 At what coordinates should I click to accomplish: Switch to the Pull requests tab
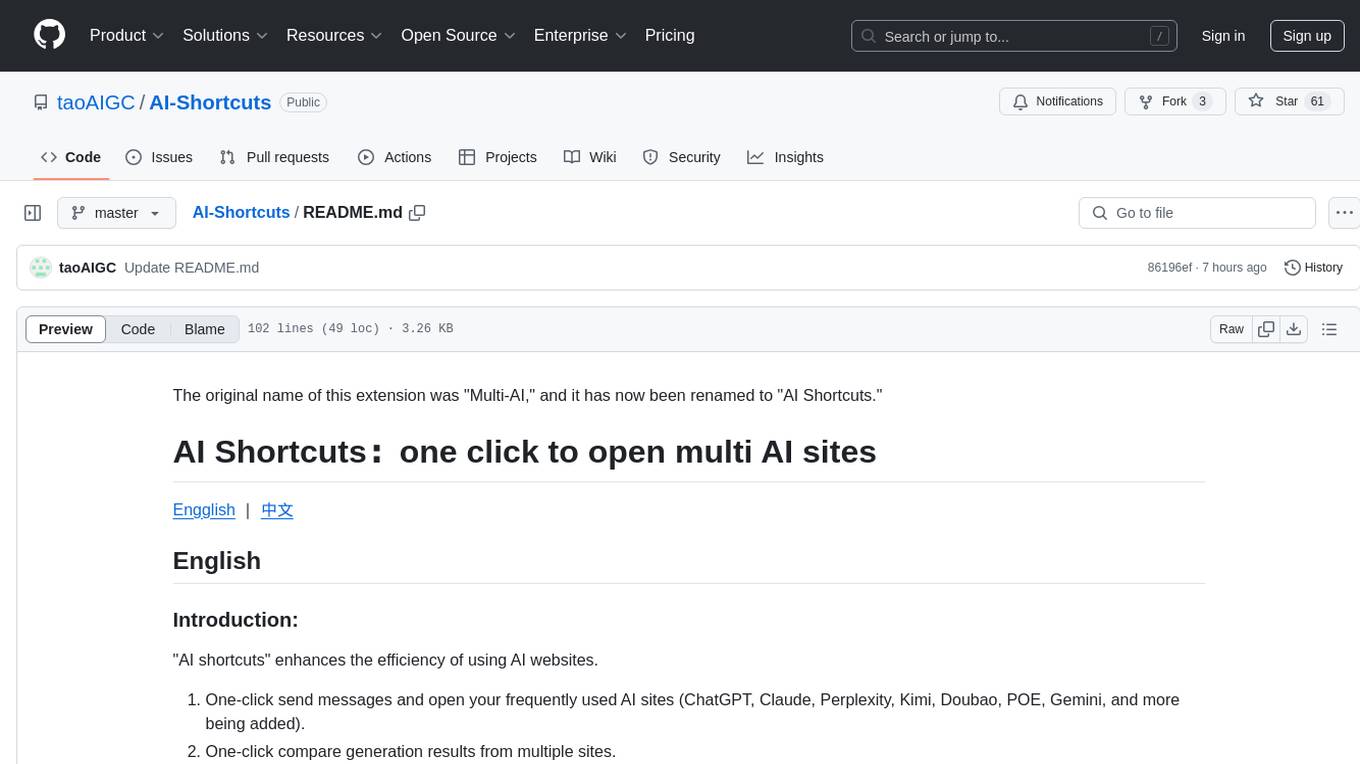(274, 157)
